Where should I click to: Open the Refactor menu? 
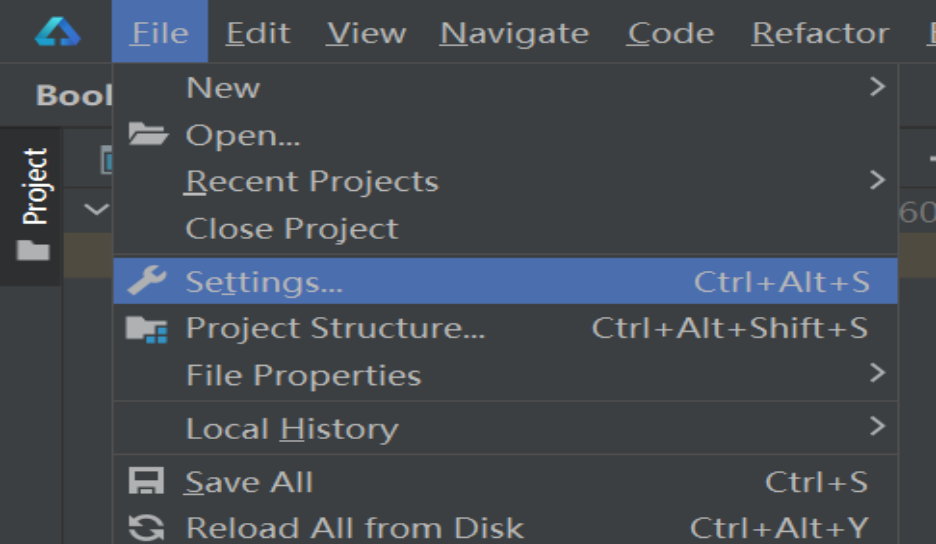click(820, 33)
